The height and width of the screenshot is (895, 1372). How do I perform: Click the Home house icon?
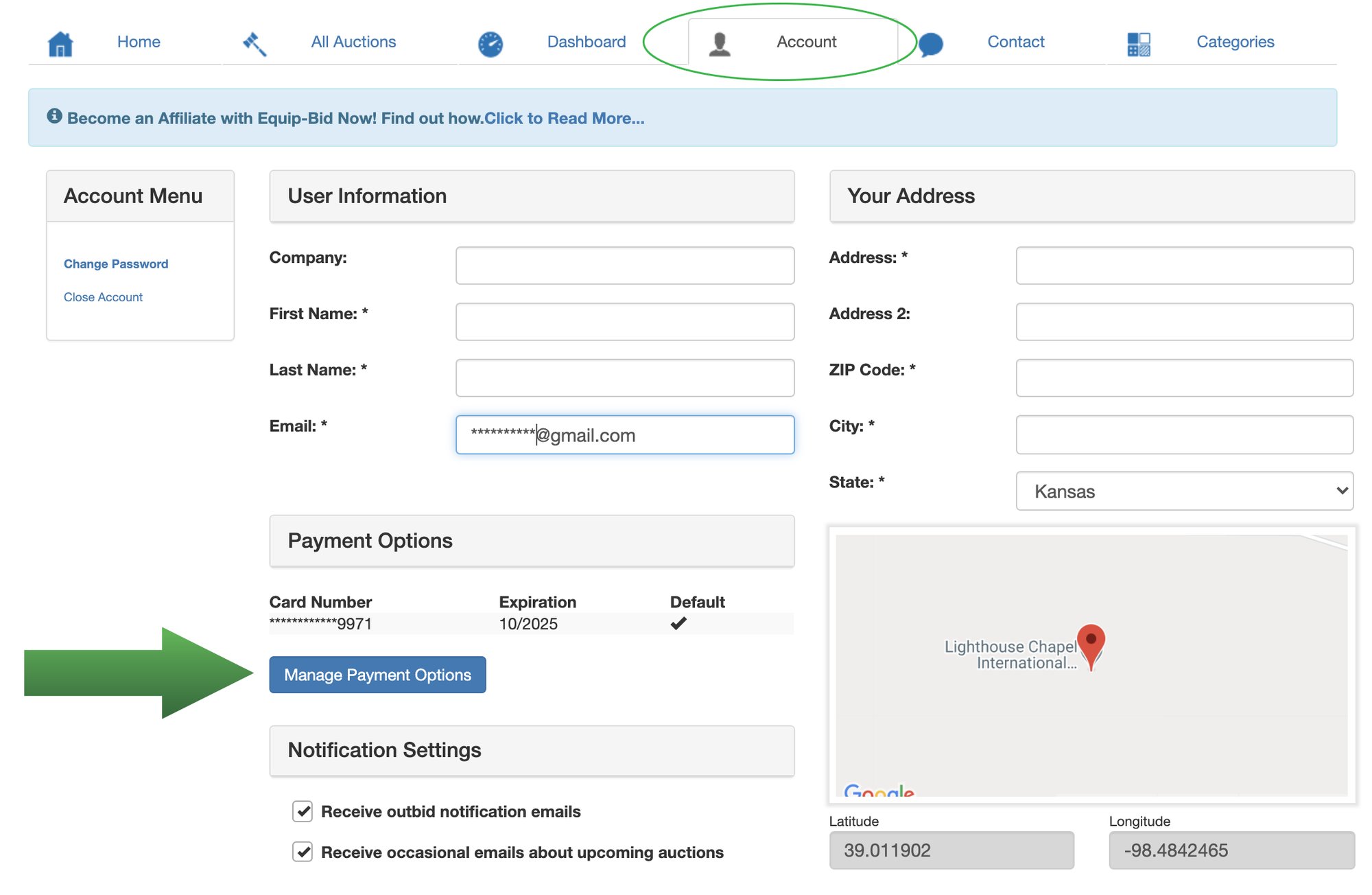pos(60,43)
